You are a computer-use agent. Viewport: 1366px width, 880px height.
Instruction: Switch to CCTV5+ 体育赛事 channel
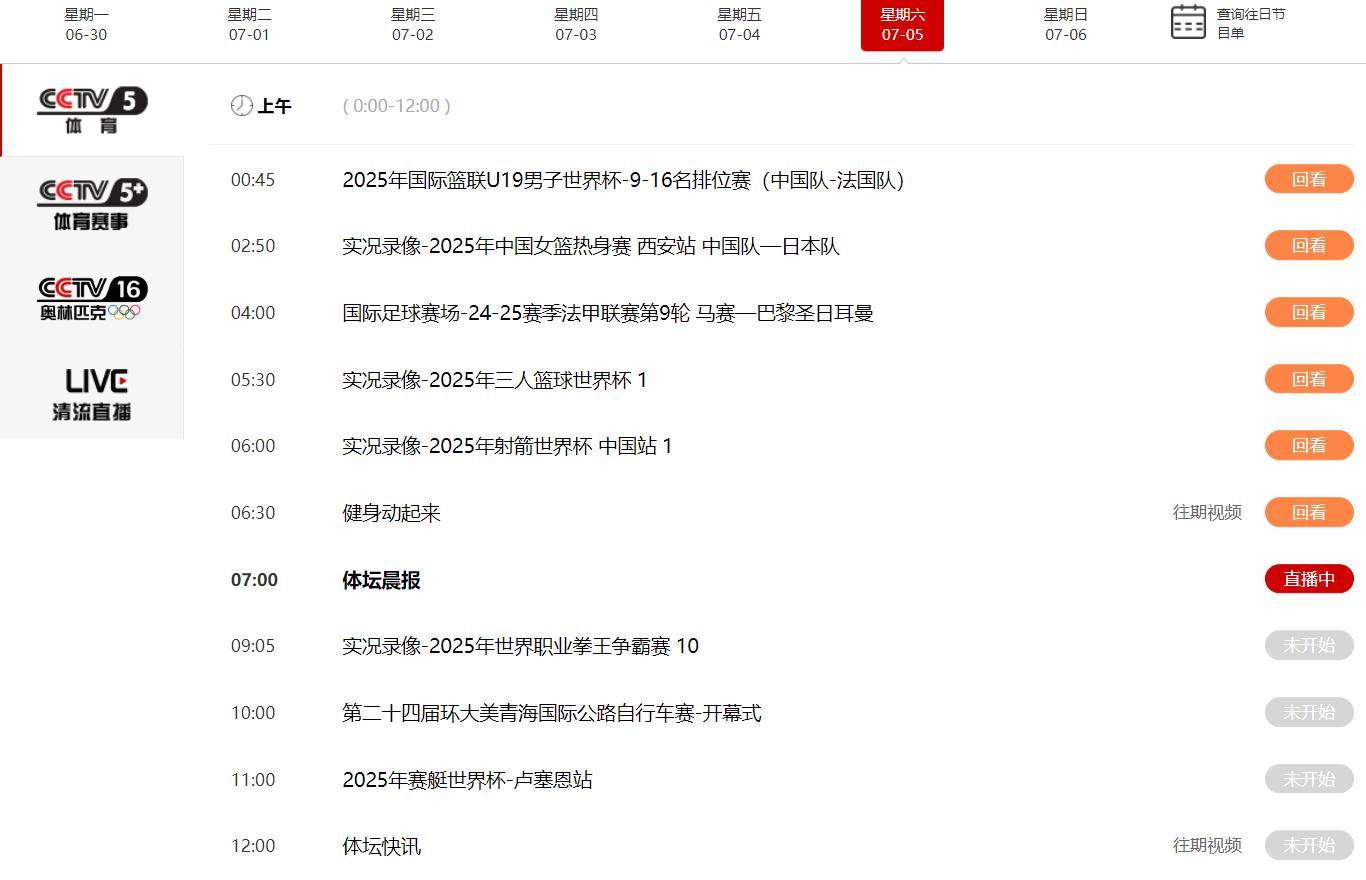pyautogui.click(x=92, y=205)
